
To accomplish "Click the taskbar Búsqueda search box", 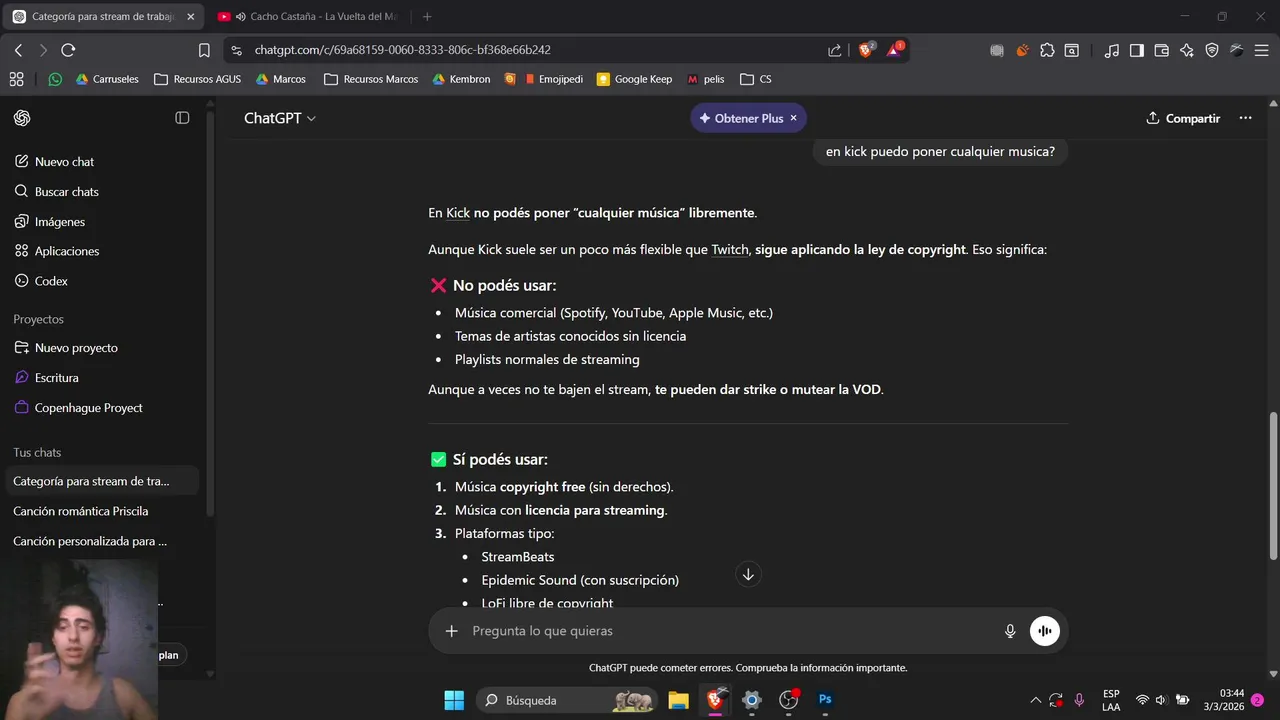I will tap(568, 700).
